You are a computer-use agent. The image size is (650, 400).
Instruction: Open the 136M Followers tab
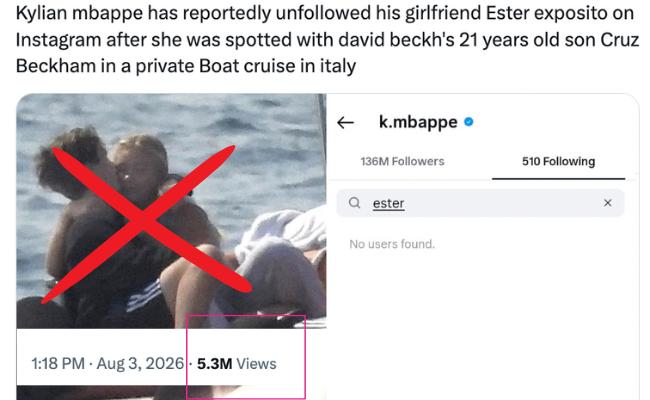click(402, 161)
